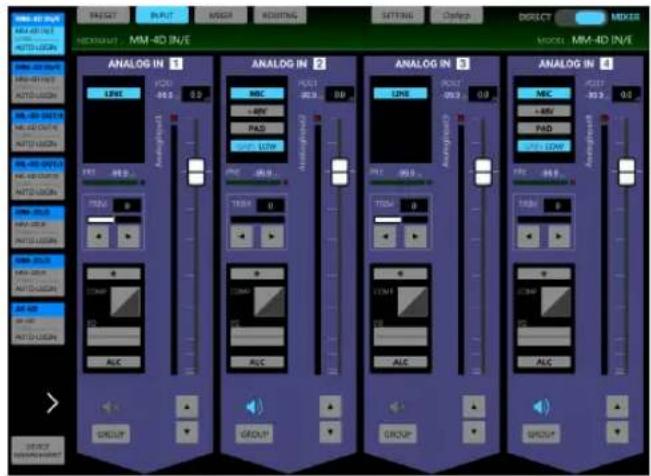Viewport: 651px width, 476px height.
Task: Click the GROUP button on Analog In 4
Action: (541, 434)
